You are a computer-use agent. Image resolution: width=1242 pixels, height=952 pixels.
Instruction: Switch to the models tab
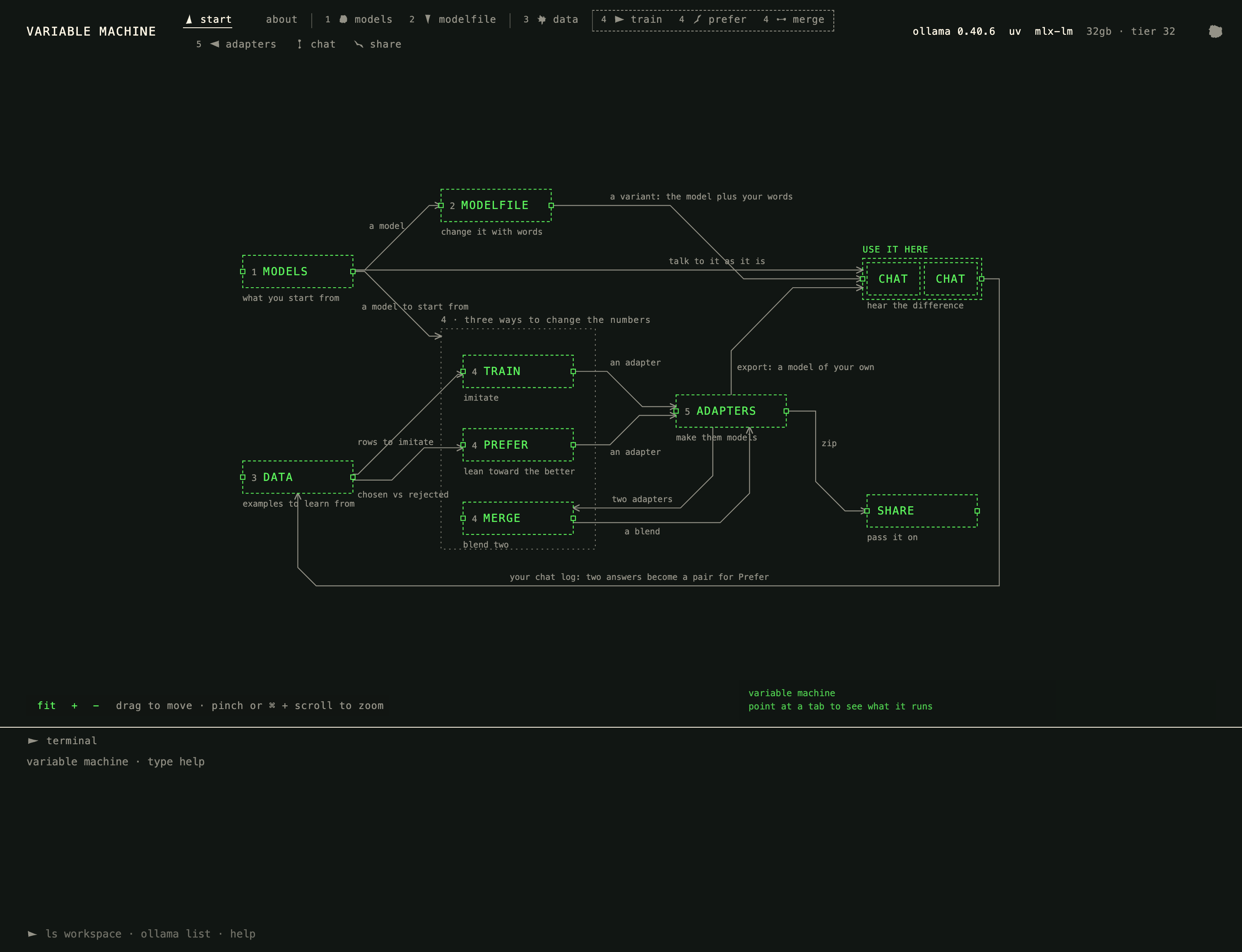coord(358,19)
